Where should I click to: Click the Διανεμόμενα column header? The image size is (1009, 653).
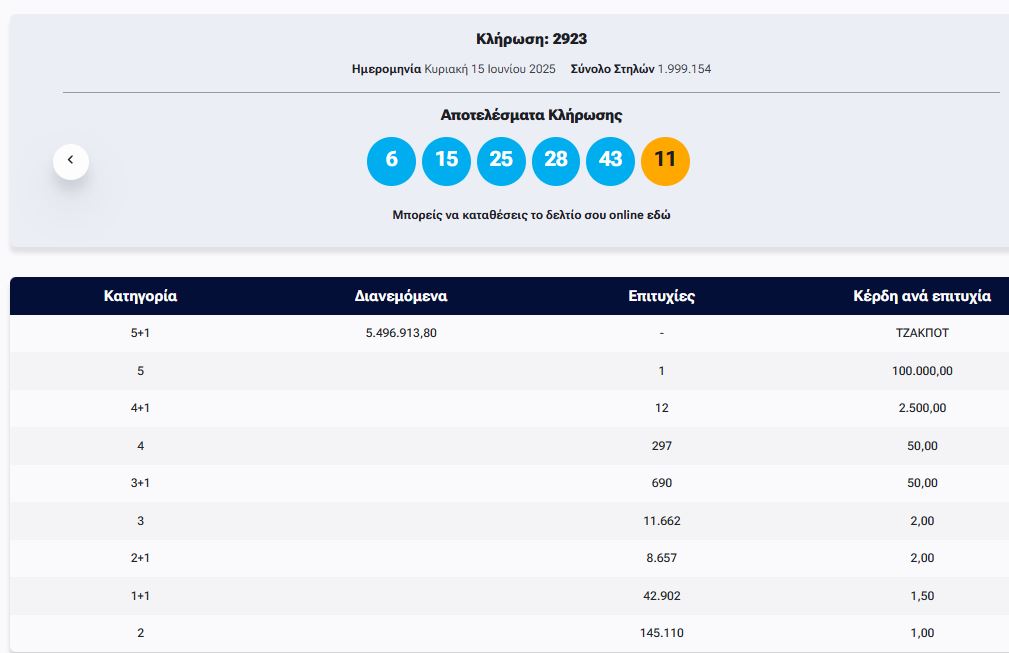[401, 296]
